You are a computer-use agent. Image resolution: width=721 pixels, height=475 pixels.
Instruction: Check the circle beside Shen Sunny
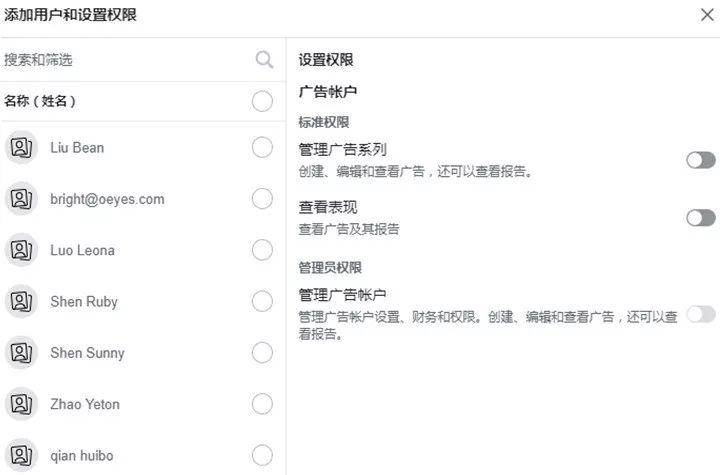262,353
